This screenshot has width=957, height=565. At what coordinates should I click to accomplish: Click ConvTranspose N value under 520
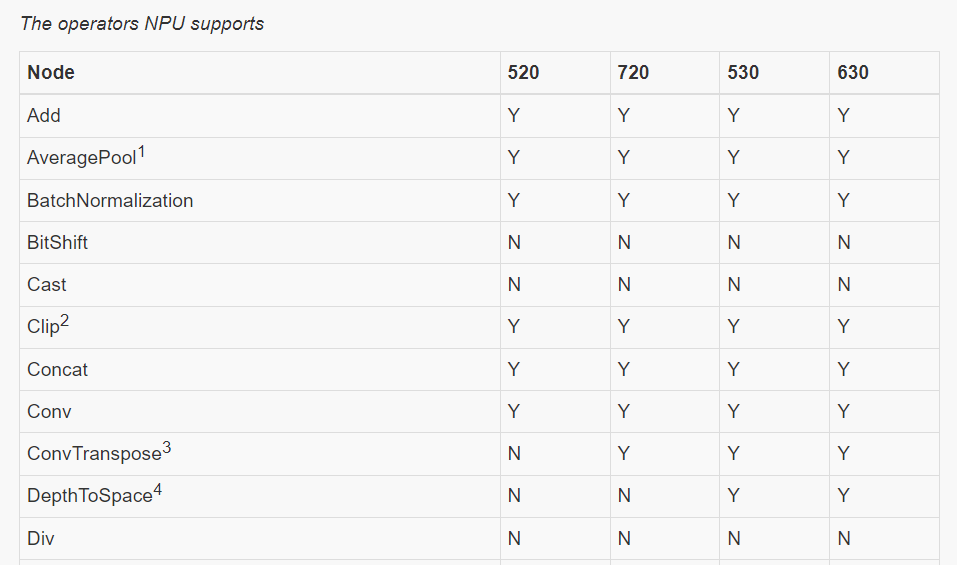pos(514,454)
